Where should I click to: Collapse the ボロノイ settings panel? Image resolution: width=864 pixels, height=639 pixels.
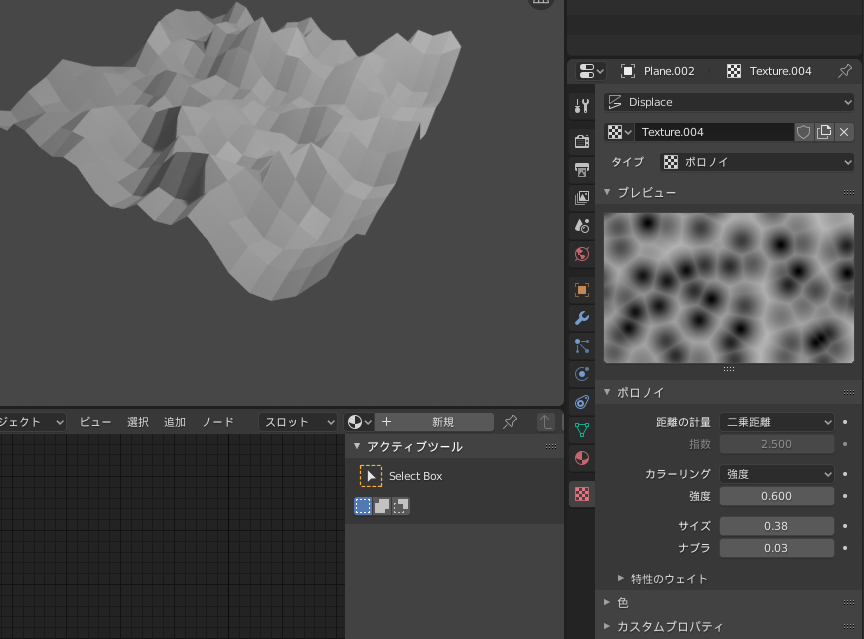(x=607, y=392)
